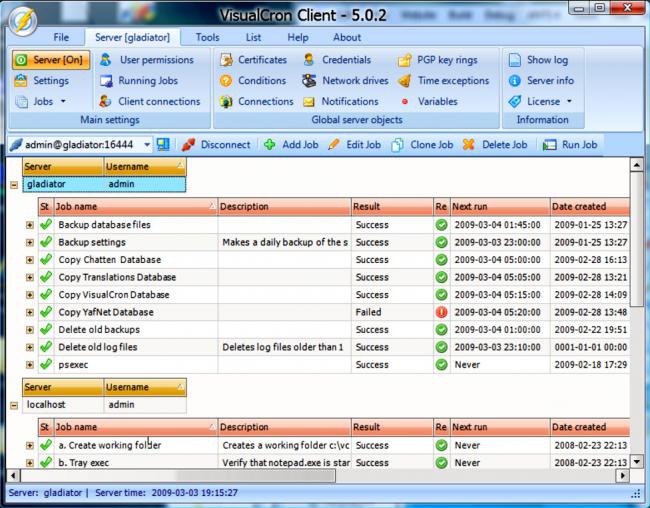Image resolution: width=650 pixels, height=508 pixels.
Task: Open the Jobs dropdown in Main settings
Action: coord(40,101)
